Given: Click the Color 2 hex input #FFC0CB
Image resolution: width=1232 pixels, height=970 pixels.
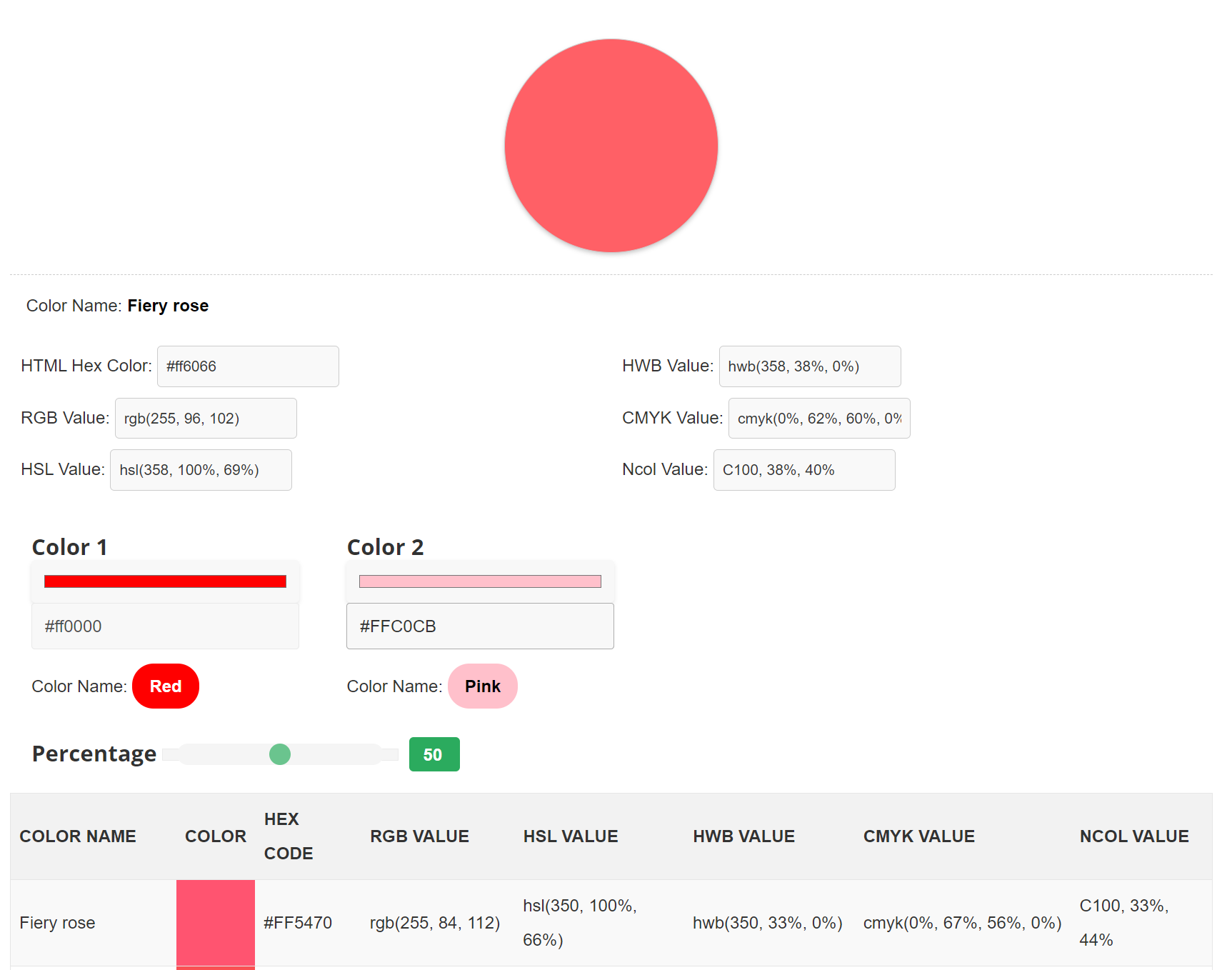Looking at the screenshot, I should 480,626.
